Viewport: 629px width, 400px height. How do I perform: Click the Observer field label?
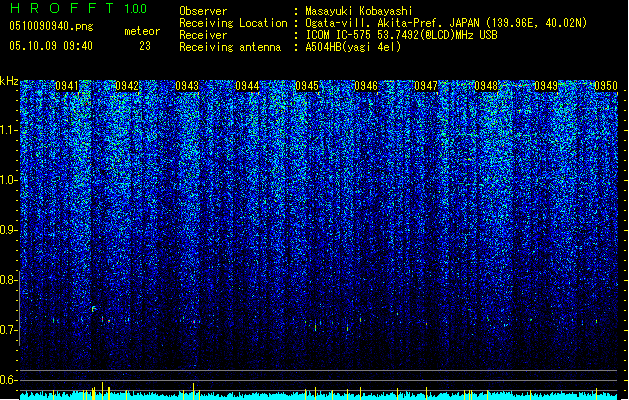coord(203,11)
